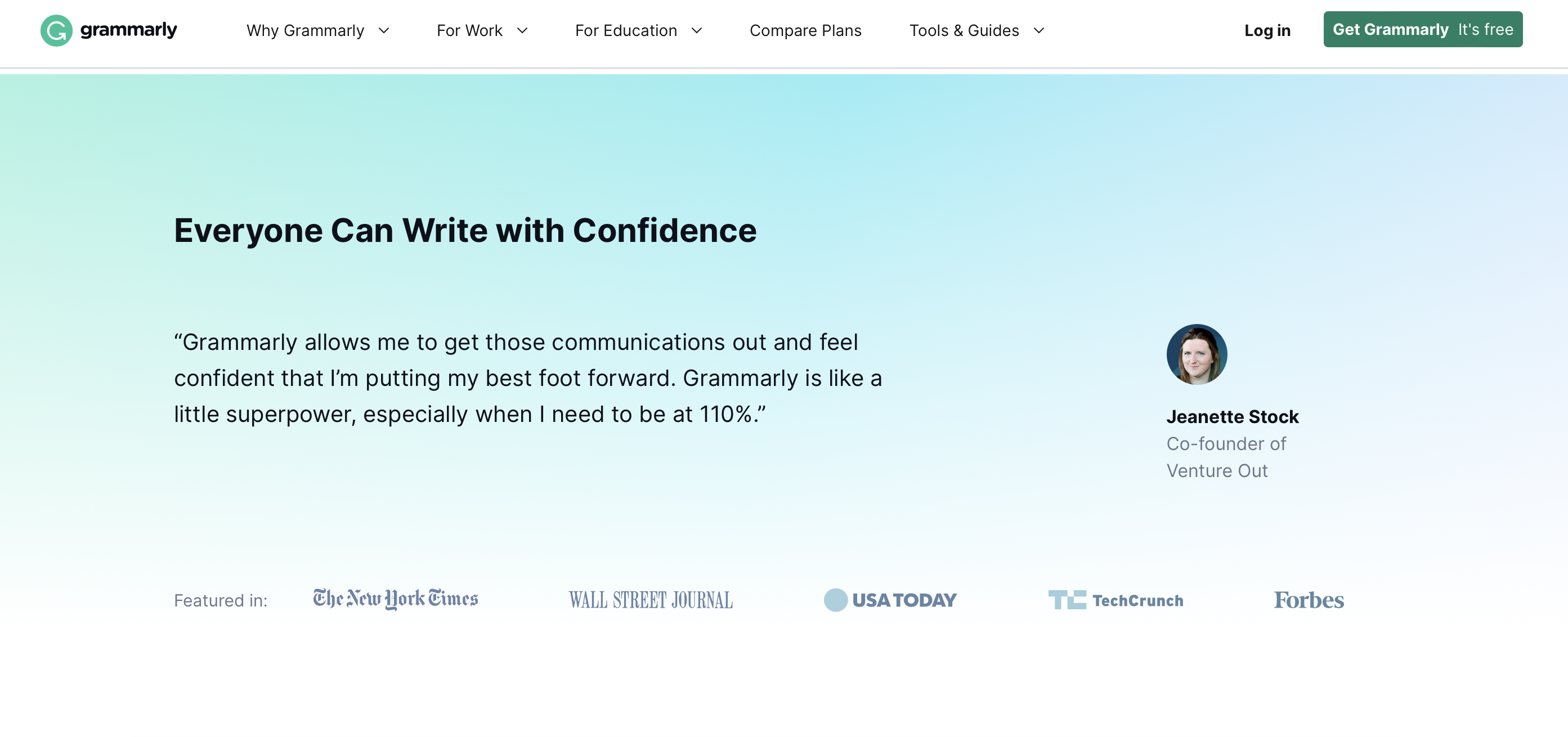Open the For Education menu
The width and height of the screenshot is (1568, 737).
(626, 30)
